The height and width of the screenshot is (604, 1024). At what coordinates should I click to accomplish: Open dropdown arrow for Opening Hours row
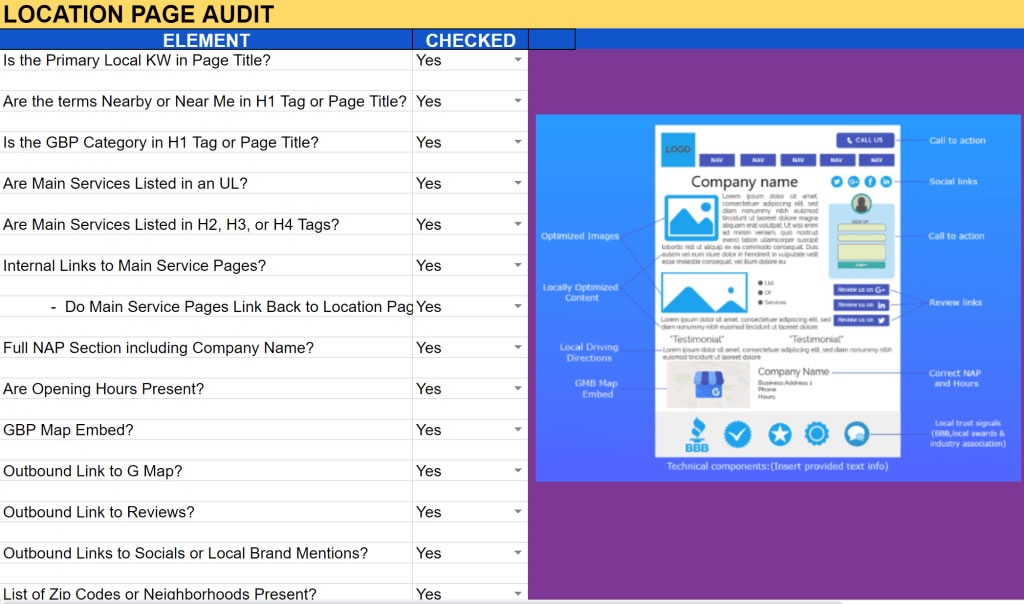pyautogui.click(x=518, y=388)
